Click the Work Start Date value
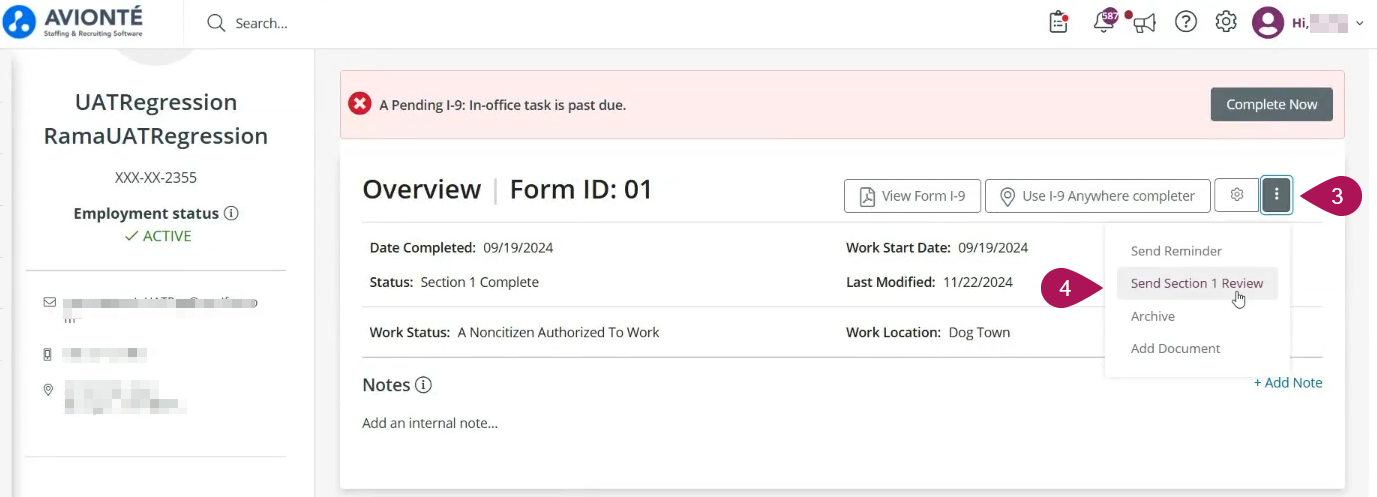The height and width of the screenshot is (497, 1377). tap(993, 248)
